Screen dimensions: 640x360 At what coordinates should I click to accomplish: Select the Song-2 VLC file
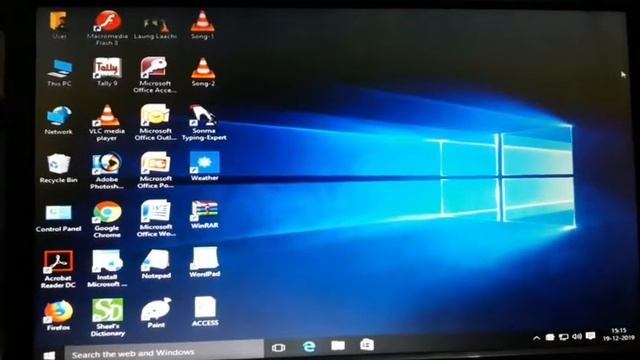(x=203, y=72)
